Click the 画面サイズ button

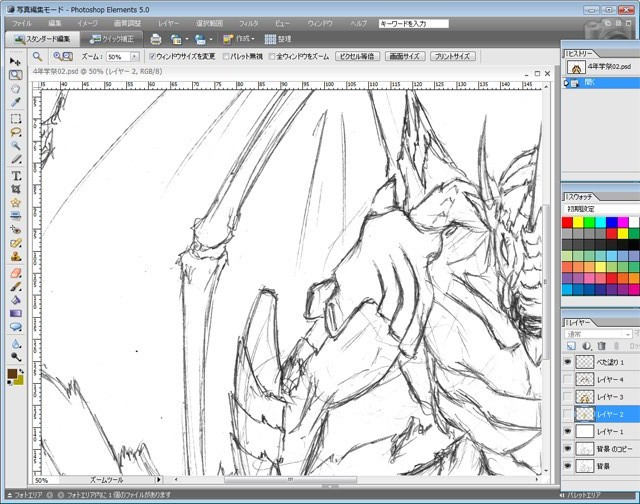404,57
